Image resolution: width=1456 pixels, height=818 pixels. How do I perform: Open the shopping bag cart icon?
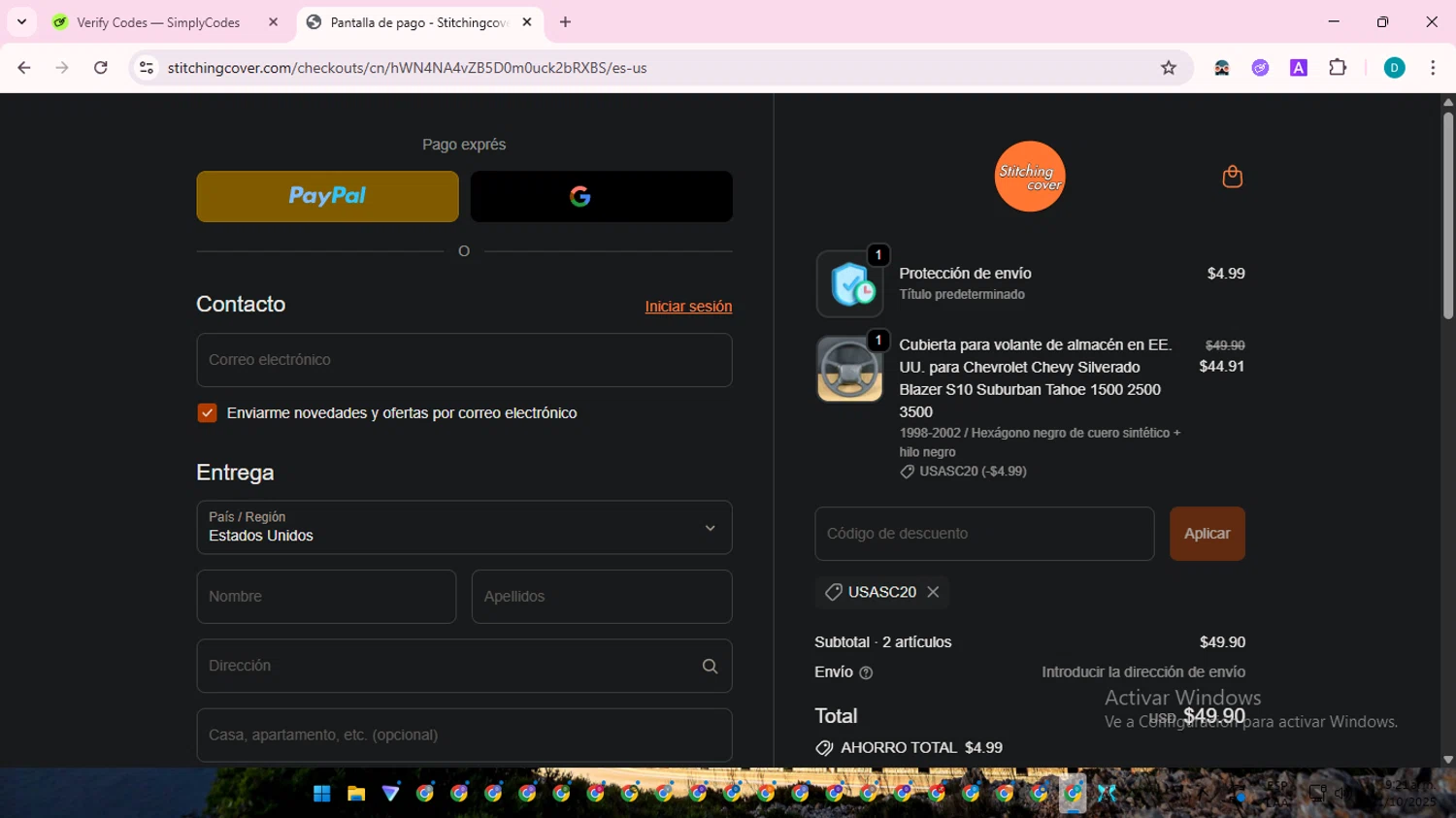pyautogui.click(x=1233, y=177)
